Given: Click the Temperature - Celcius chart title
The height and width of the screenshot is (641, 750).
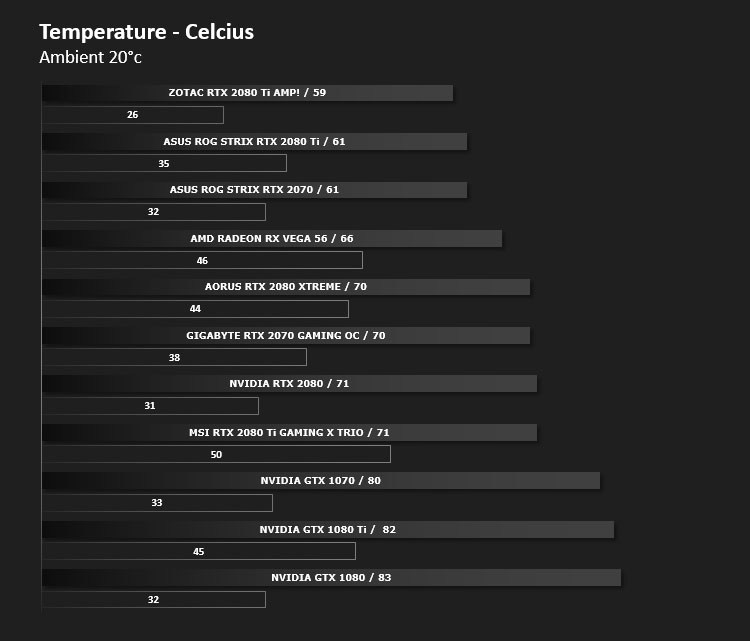Looking at the screenshot, I should point(146,32).
